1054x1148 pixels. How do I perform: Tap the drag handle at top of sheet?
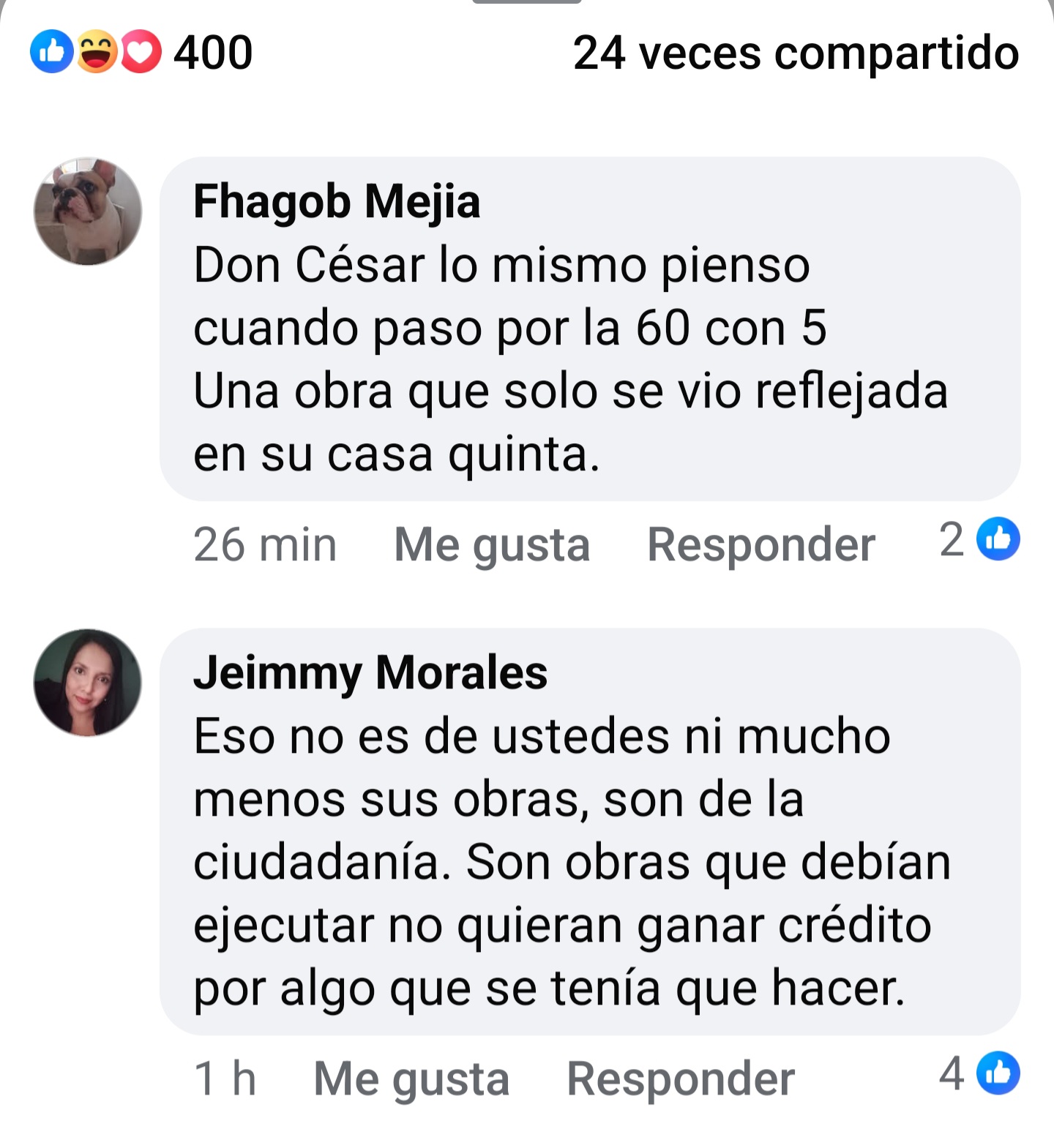tap(527, 1)
